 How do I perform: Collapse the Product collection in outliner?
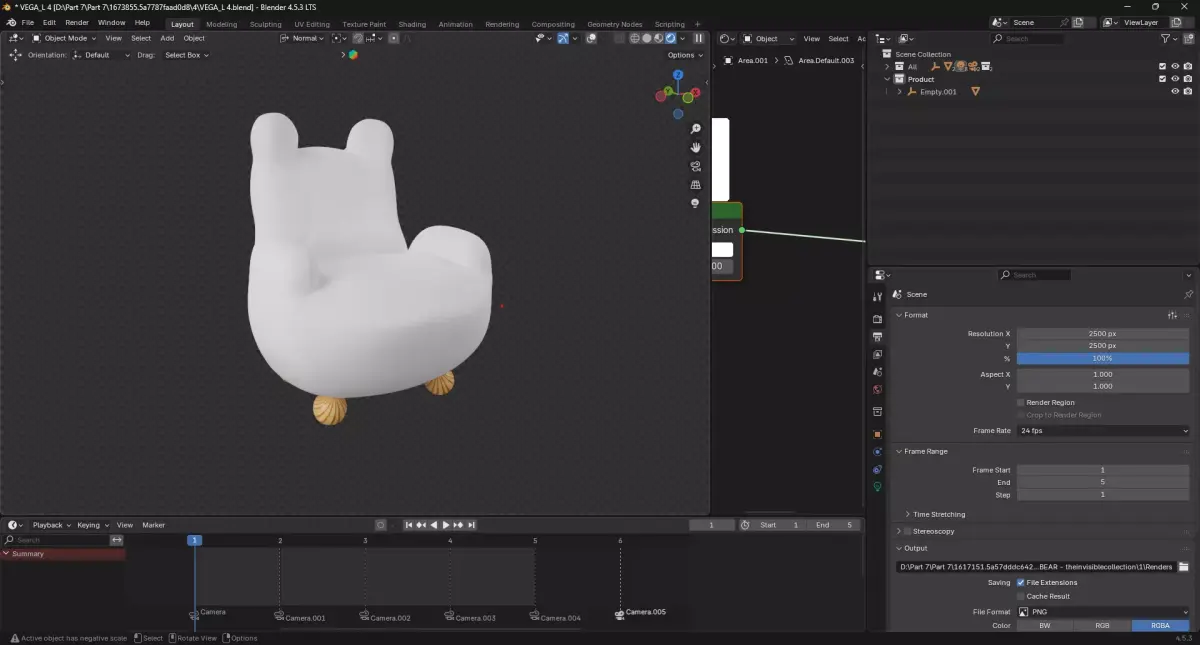coord(887,79)
